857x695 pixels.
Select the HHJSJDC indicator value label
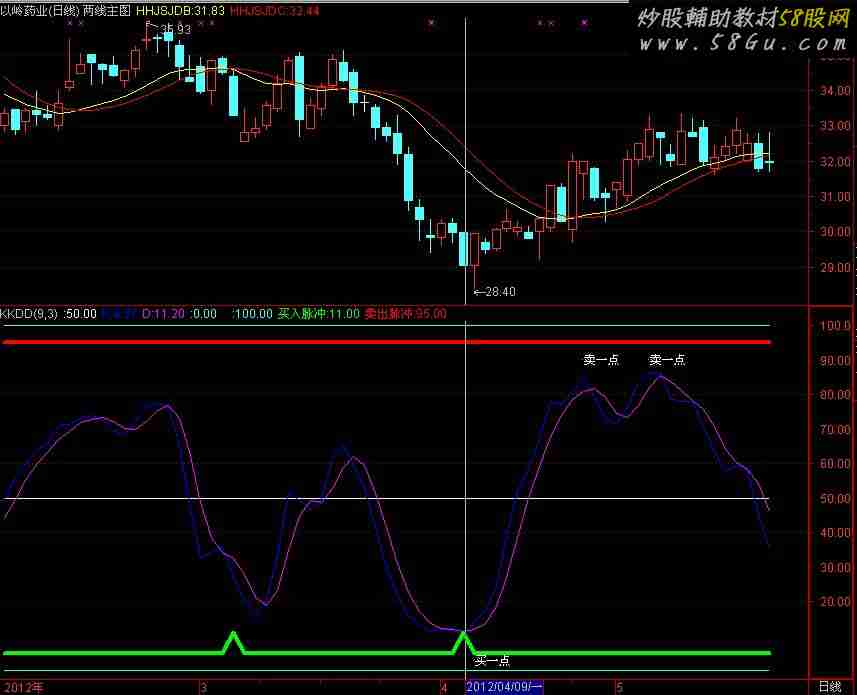click(275, 10)
